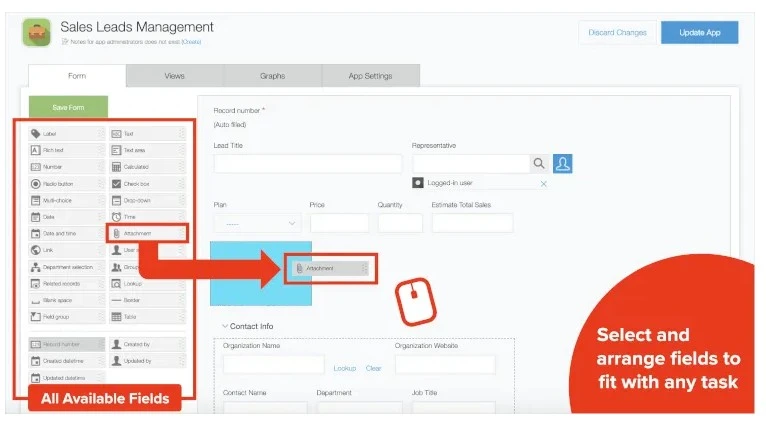Choose the Created by field
766x421 pixels.
pyautogui.click(x=148, y=344)
